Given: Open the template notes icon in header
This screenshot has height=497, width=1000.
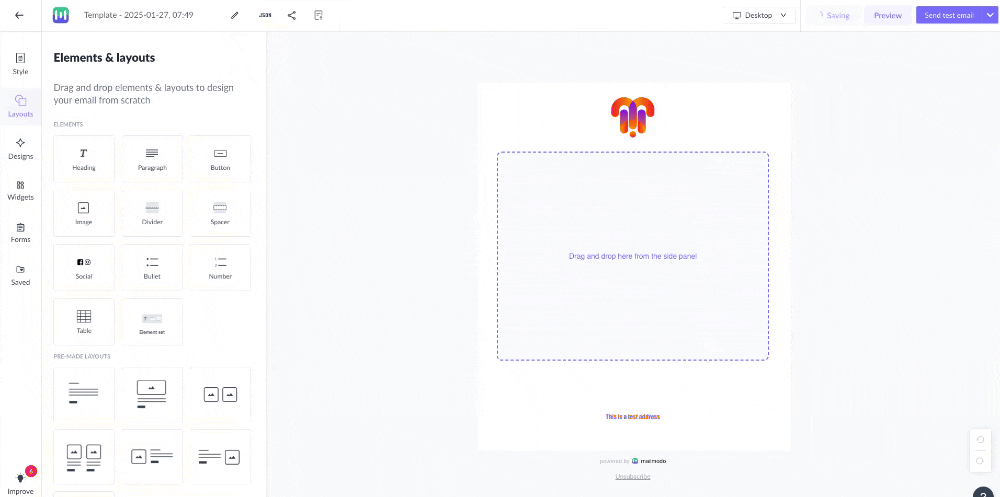Looking at the screenshot, I should pos(318,15).
